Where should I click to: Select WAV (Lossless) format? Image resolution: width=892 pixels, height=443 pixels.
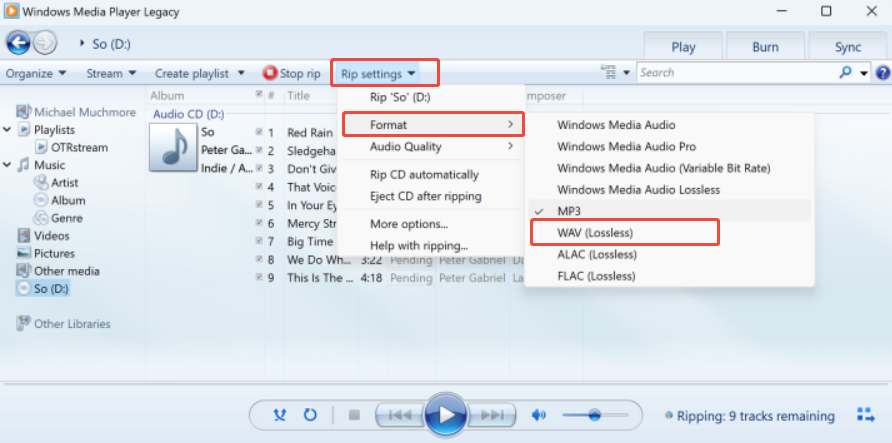(x=670, y=233)
